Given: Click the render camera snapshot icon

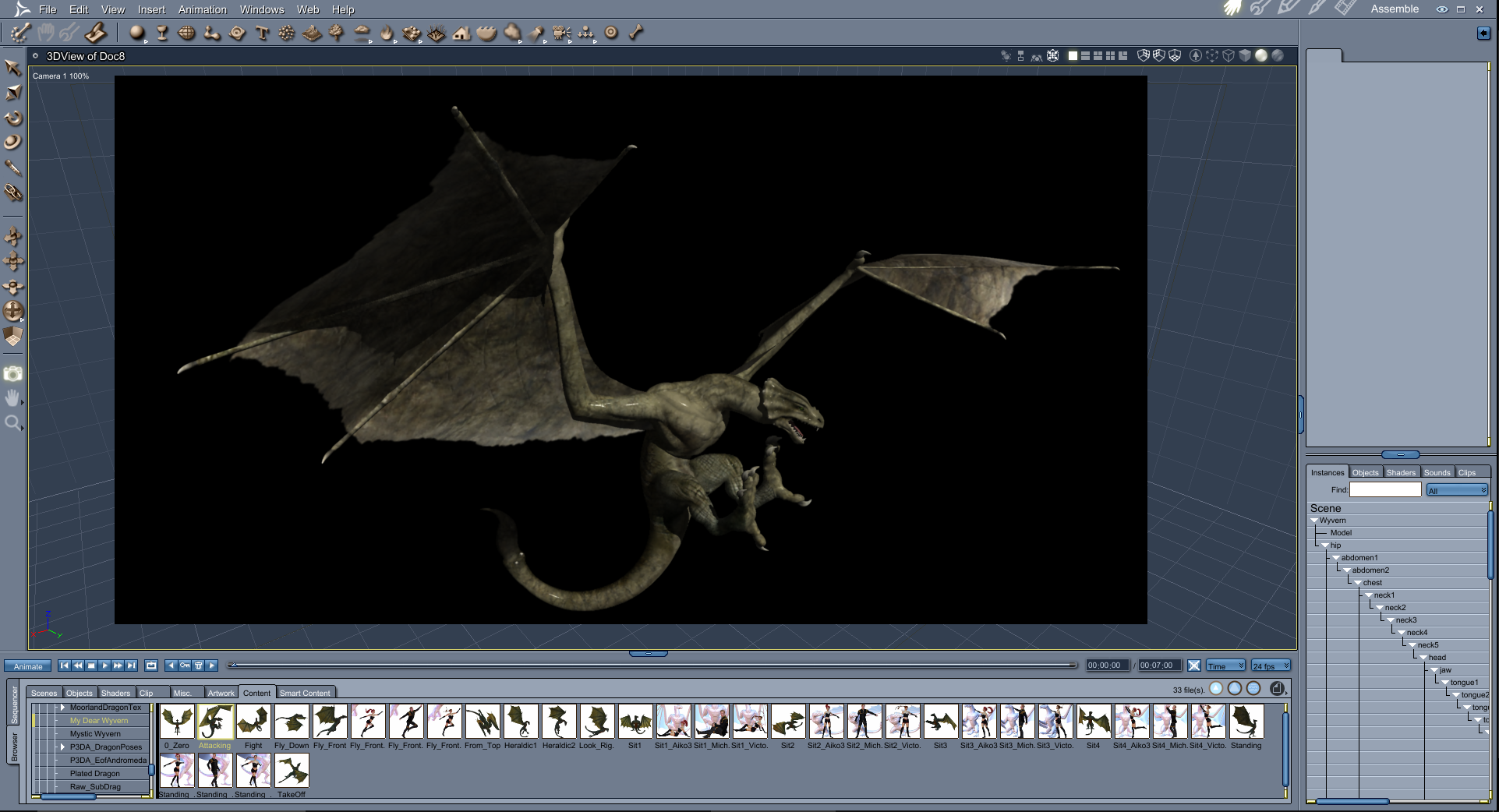Looking at the screenshot, I should [12, 374].
